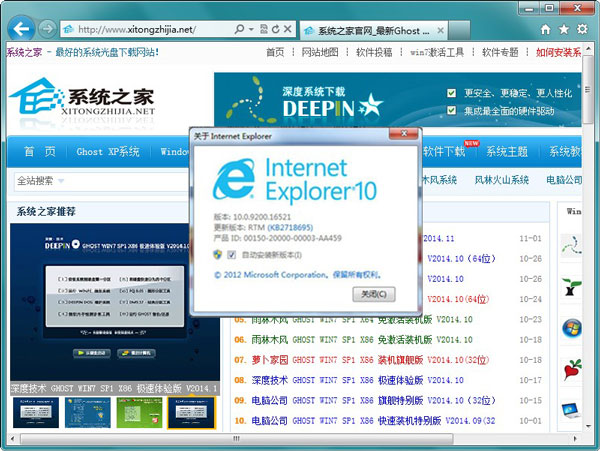Screen dimensions: 600x451
Task: Select the 系统主题 navigation item
Action: point(507,152)
